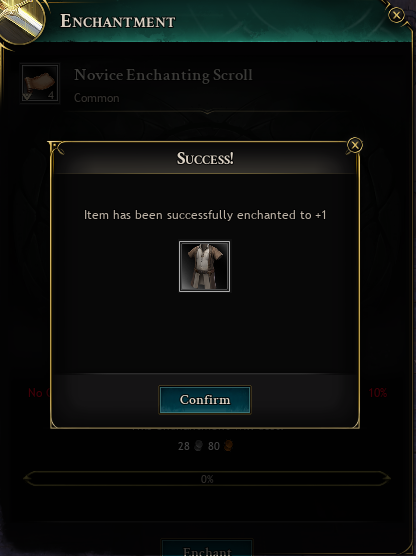416x556 pixels.
Task: Click the Common rarity label
Action: [96, 98]
